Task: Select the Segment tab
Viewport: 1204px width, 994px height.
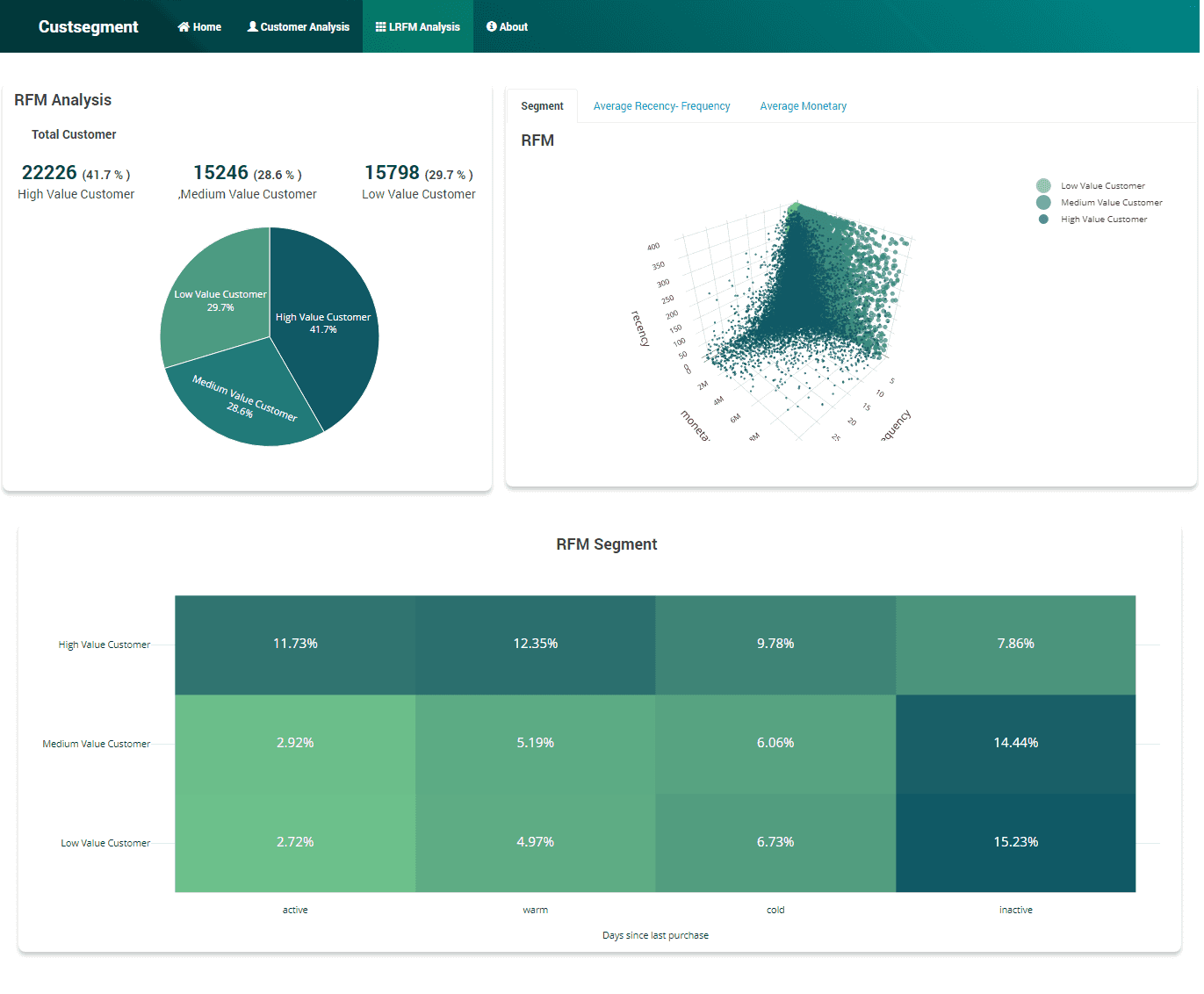Action: 541,105
